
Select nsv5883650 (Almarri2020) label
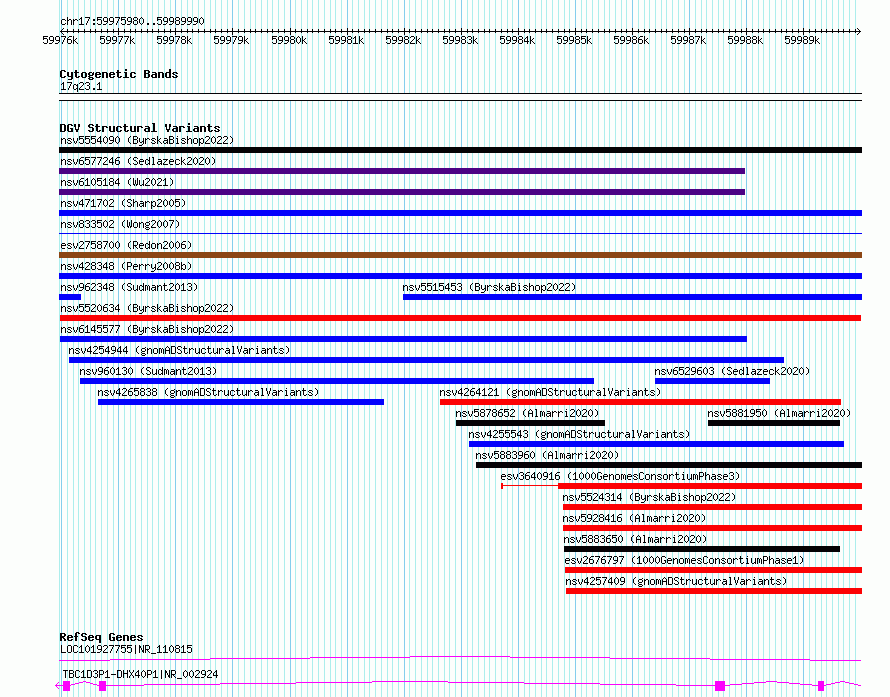636,539
